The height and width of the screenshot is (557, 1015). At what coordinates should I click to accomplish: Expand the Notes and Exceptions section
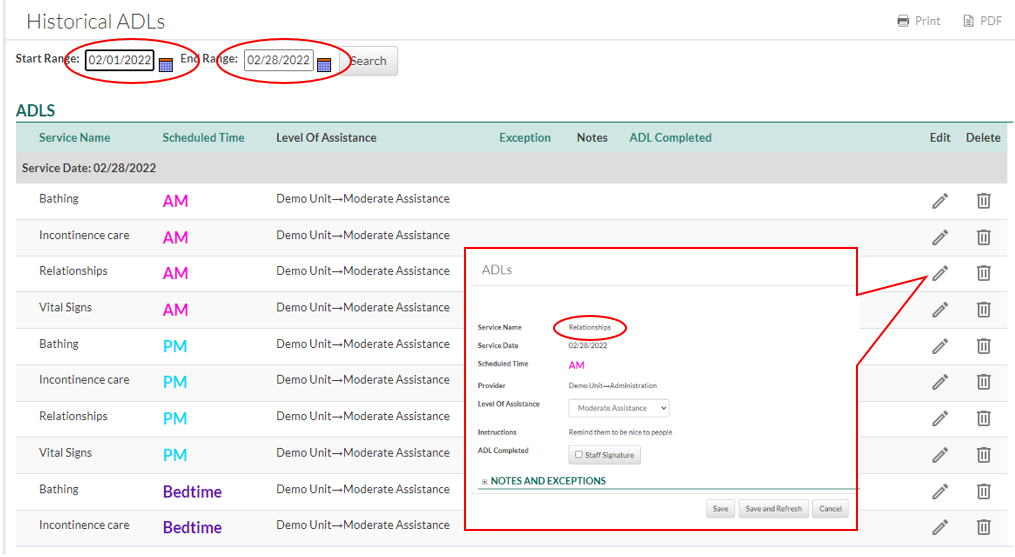click(x=485, y=481)
